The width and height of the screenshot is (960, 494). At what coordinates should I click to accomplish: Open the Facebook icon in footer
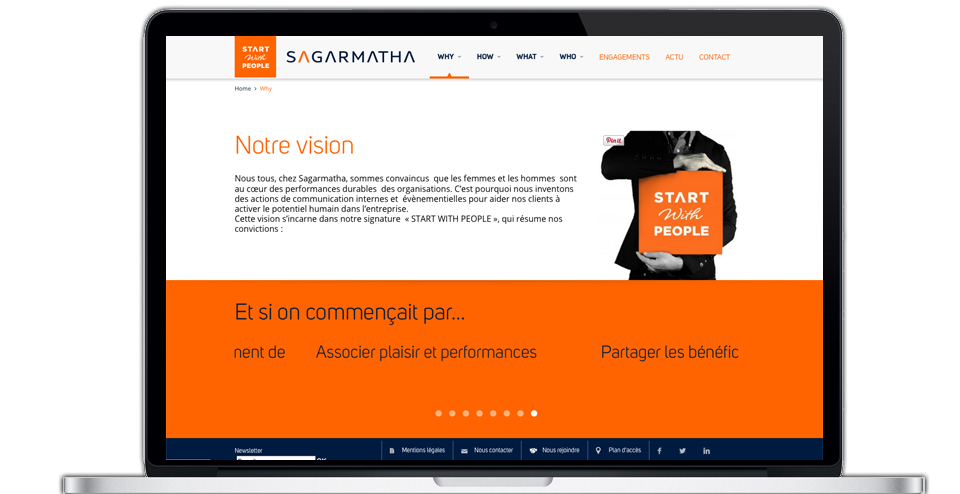659,451
